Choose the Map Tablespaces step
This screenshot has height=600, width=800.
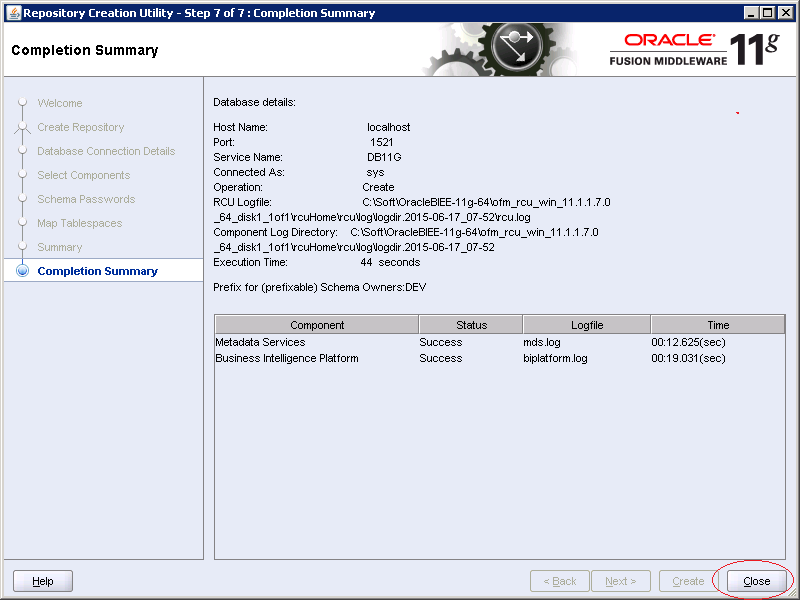click(80, 223)
